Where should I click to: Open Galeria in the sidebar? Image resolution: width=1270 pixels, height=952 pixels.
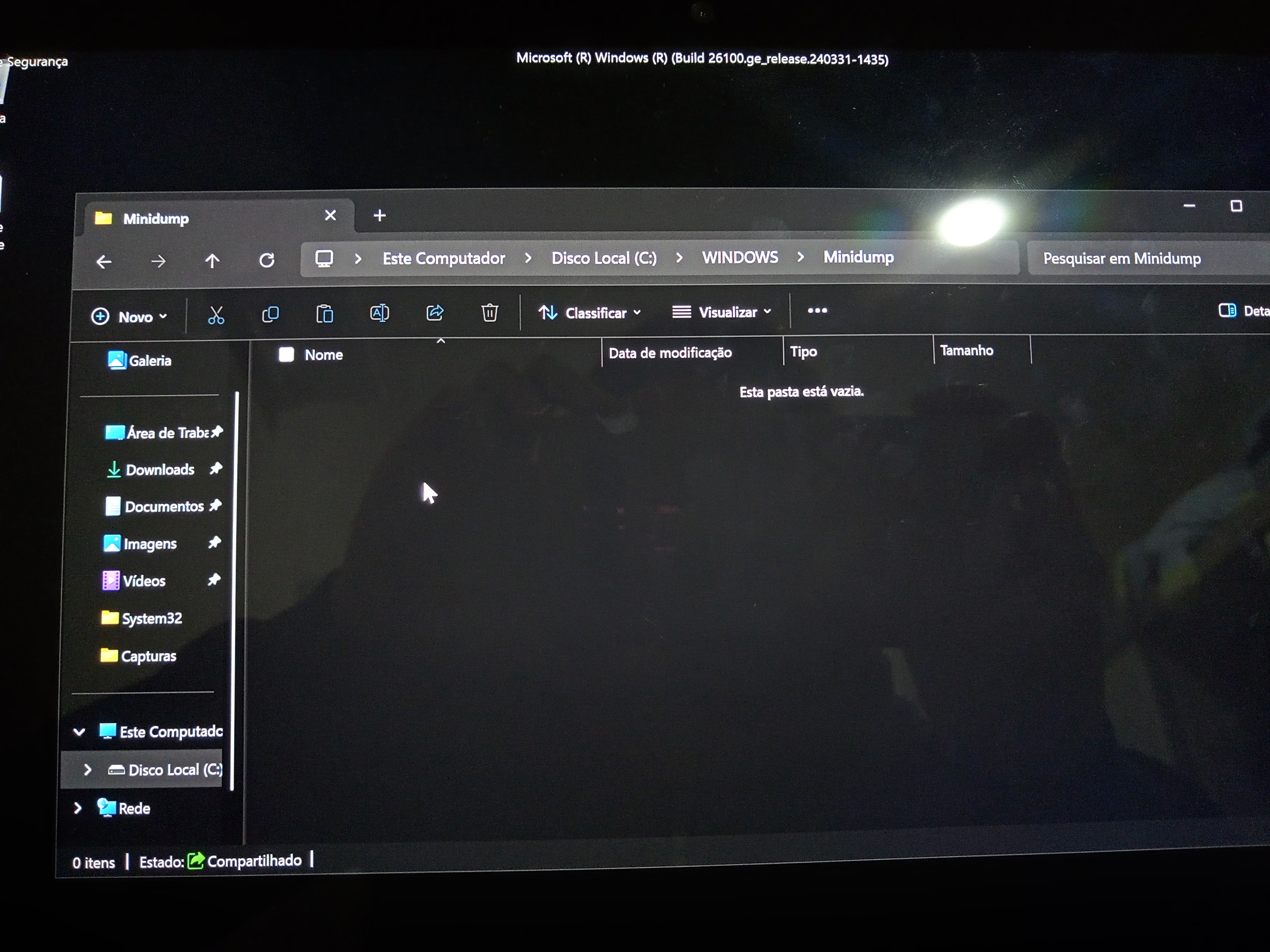140,360
